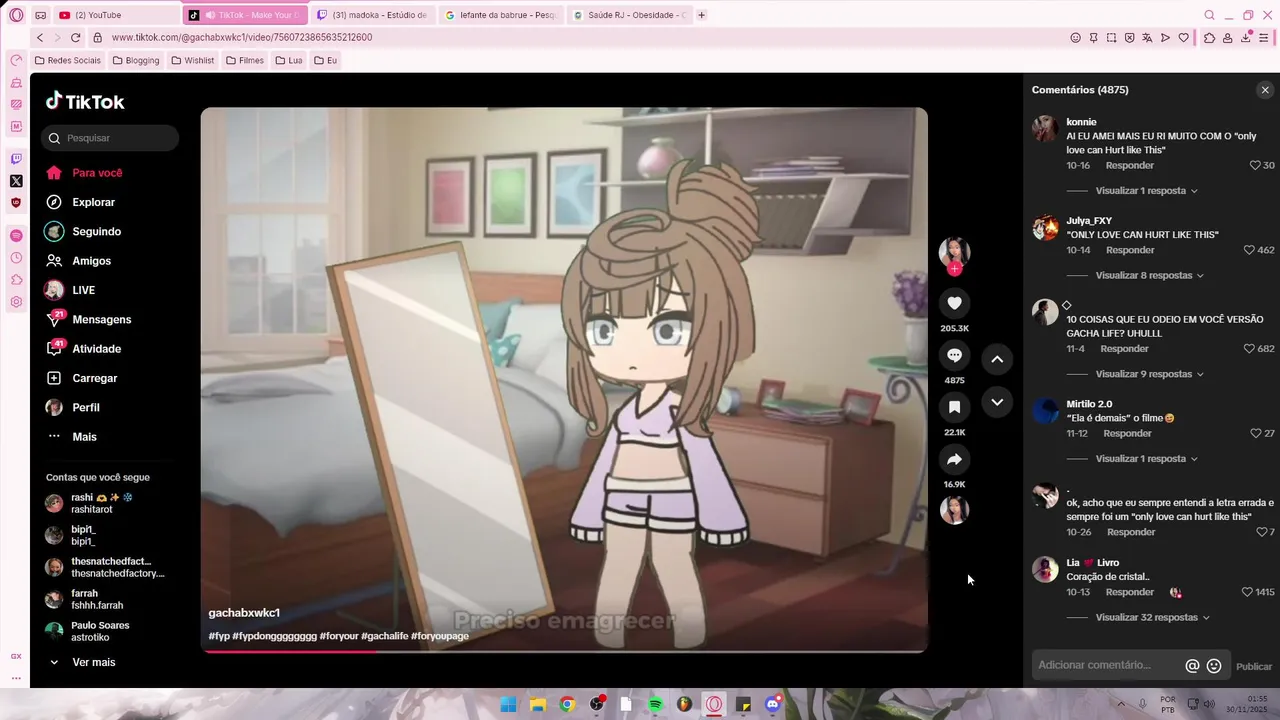Share the video with the arrow icon
The image size is (1280, 720).
954,459
